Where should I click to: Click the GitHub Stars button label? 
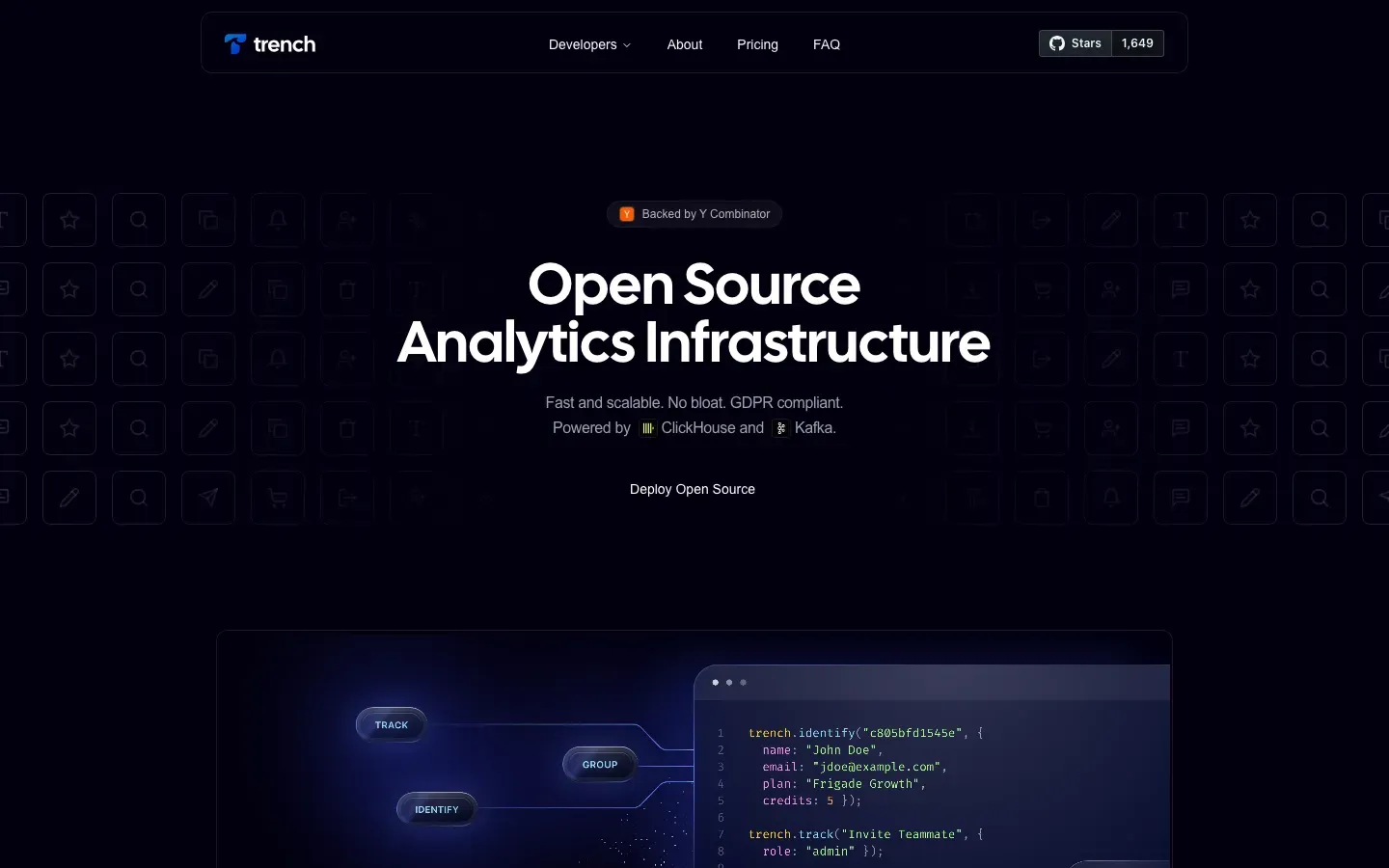click(1086, 43)
